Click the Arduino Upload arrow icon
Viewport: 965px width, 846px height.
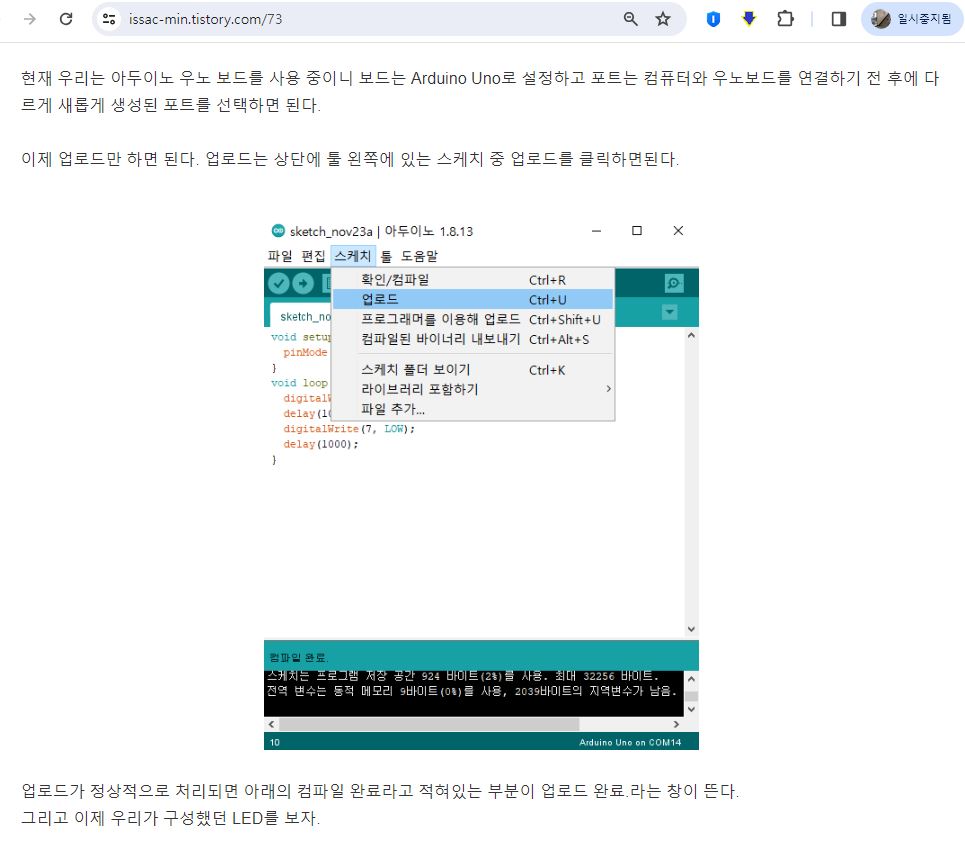click(302, 284)
